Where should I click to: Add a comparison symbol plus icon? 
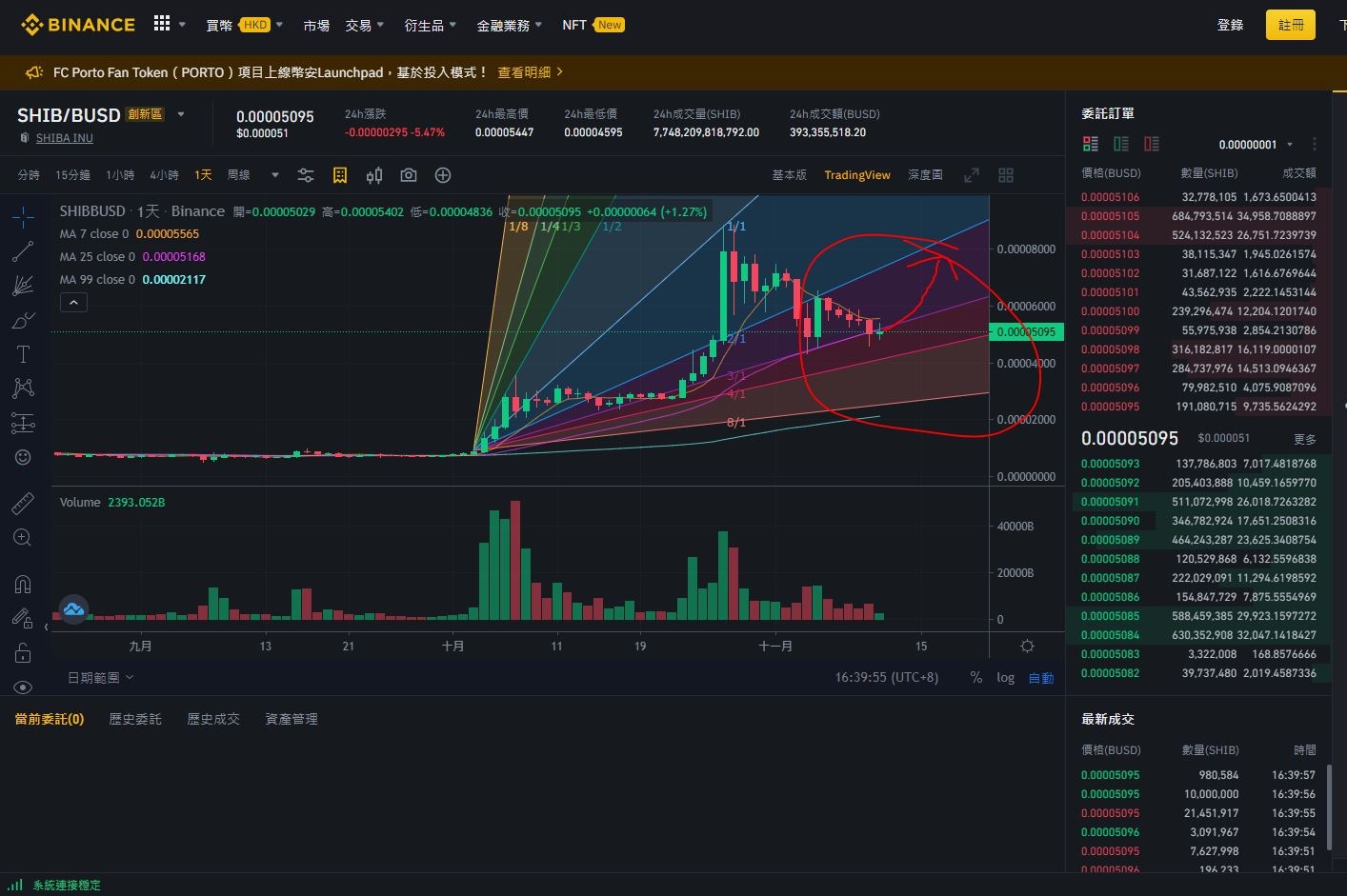click(x=443, y=175)
